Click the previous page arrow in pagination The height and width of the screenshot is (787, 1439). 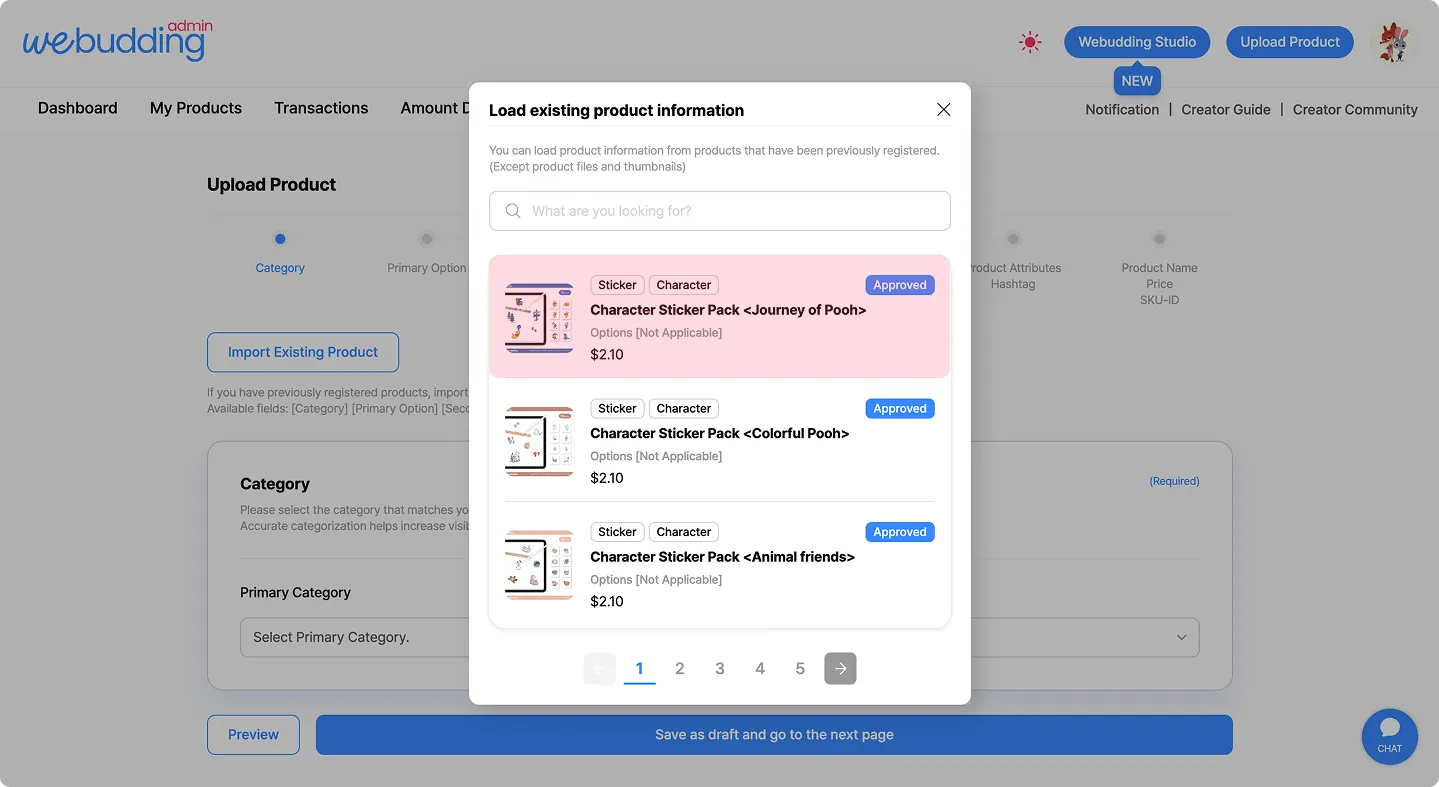tap(599, 669)
